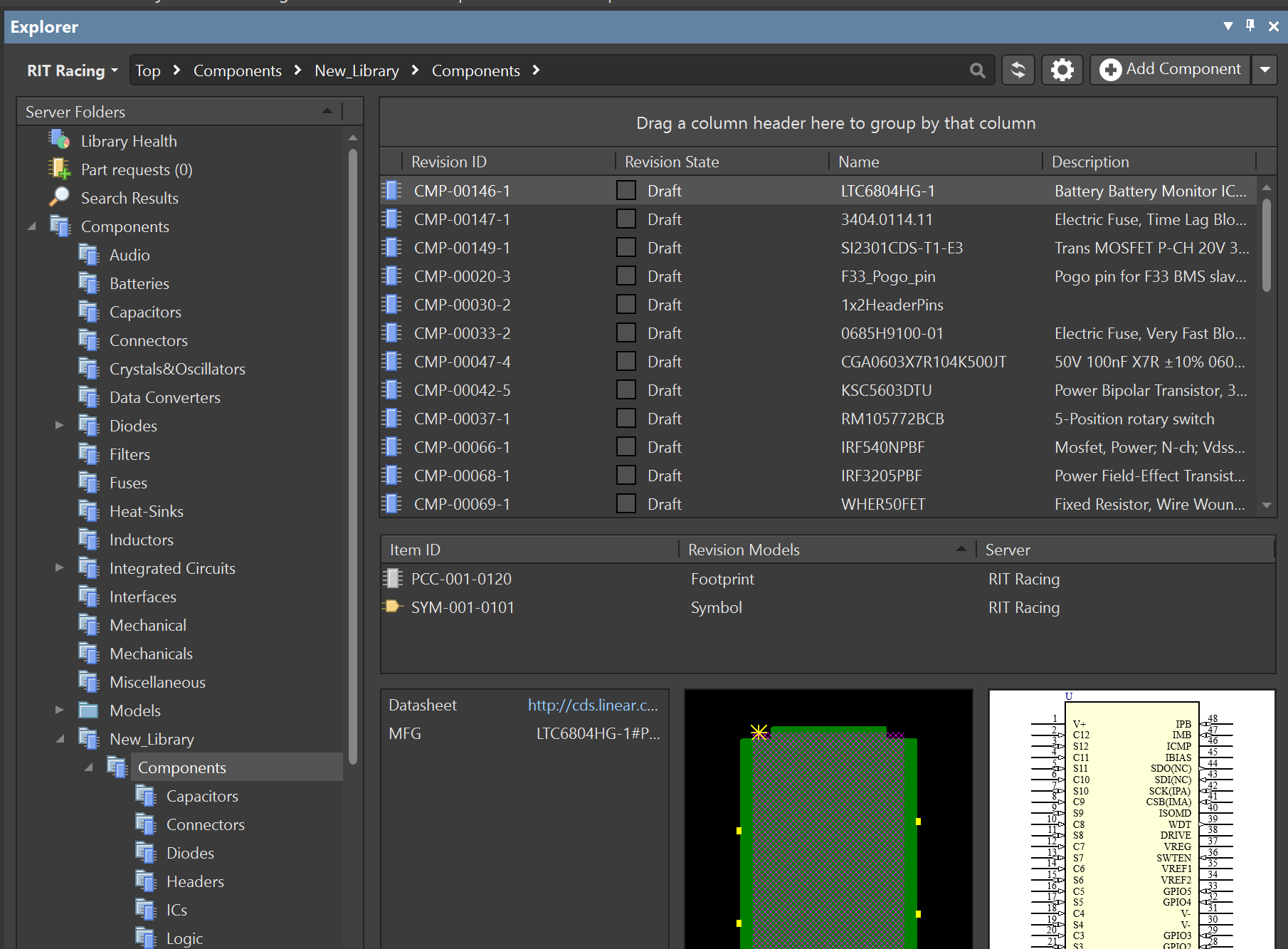Go to the Top breadcrumb
The image size is (1288, 949).
pos(148,70)
